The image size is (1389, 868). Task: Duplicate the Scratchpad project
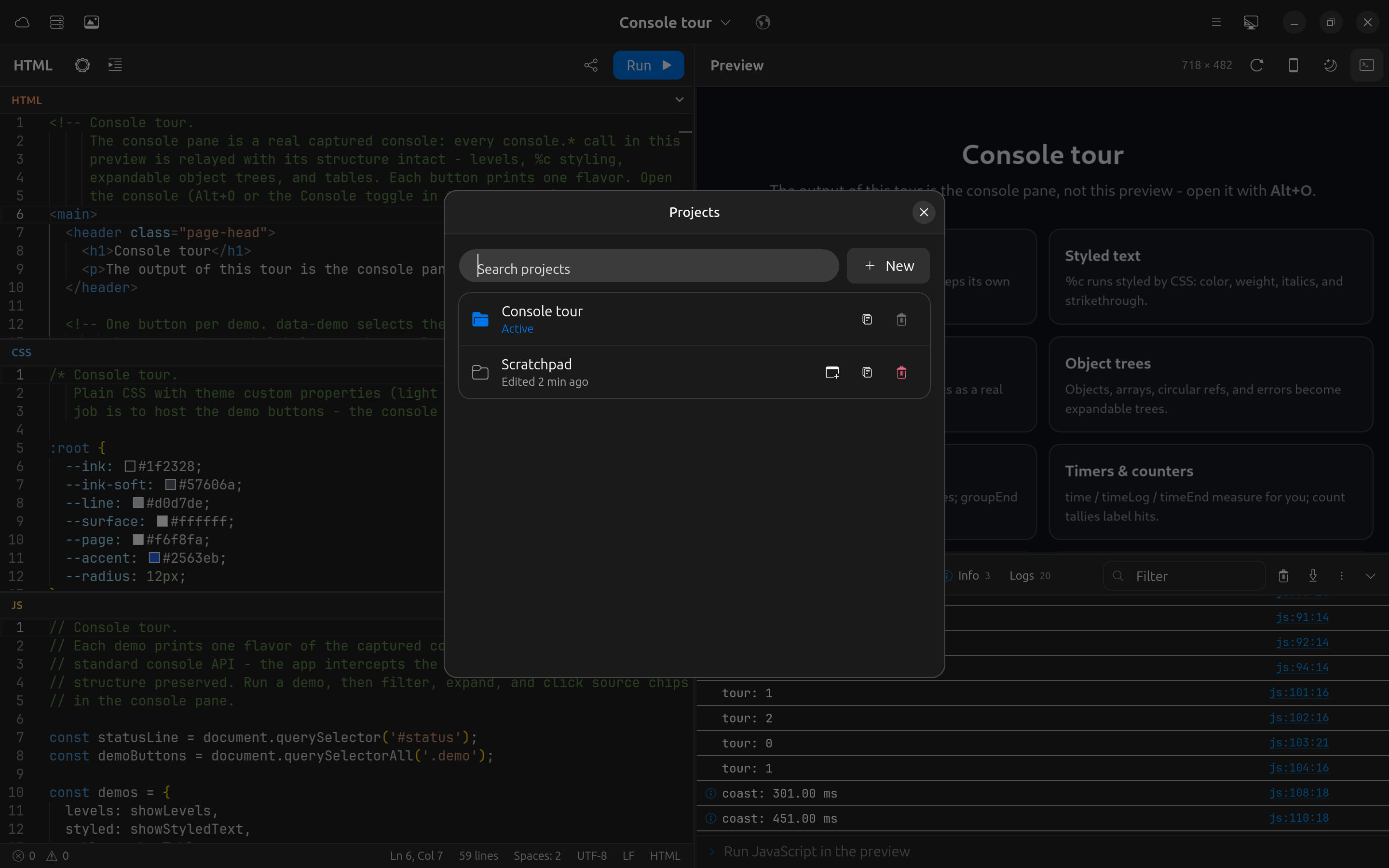tap(867, 373)
